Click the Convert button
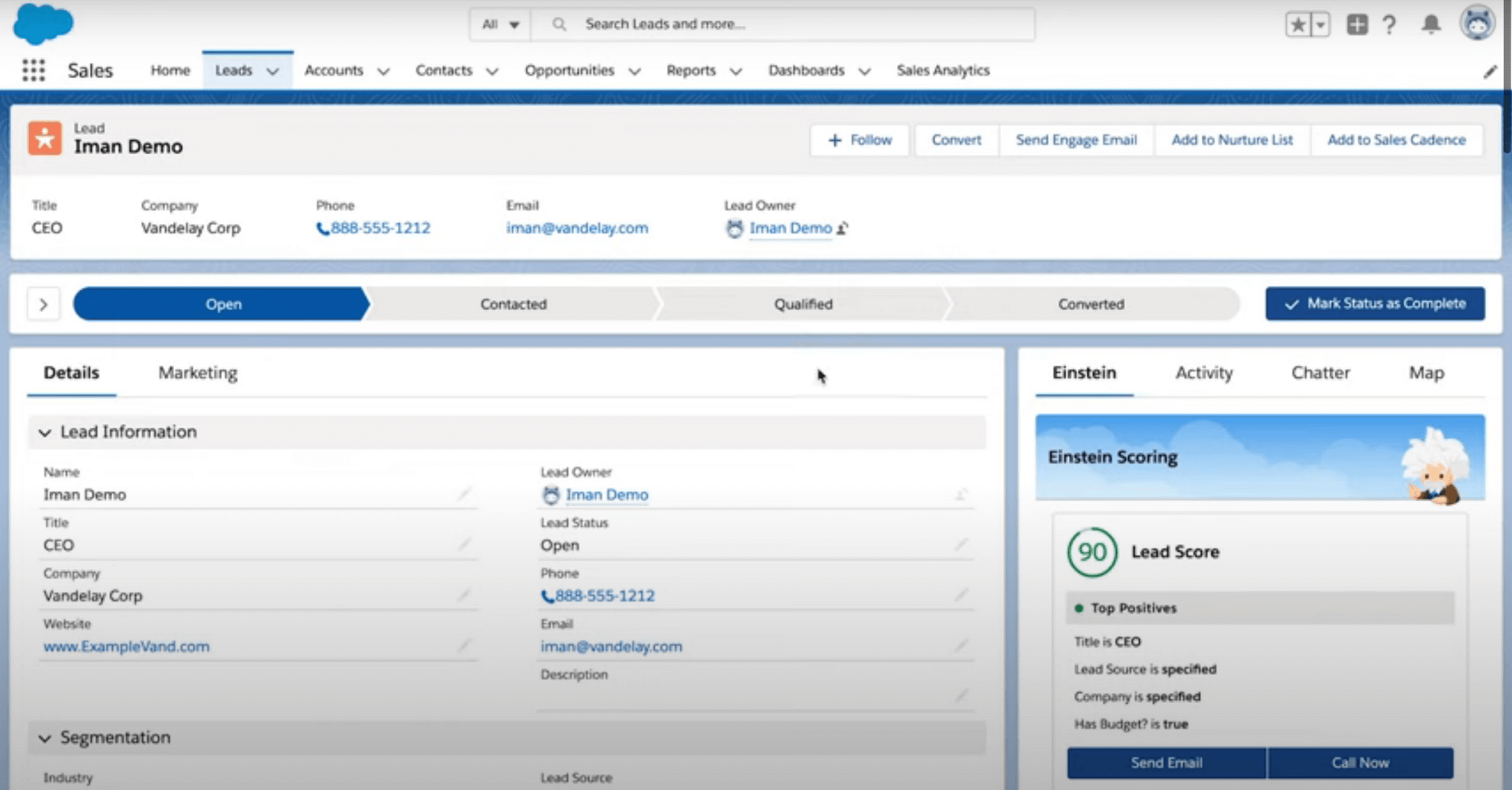 tap(956, 140)
